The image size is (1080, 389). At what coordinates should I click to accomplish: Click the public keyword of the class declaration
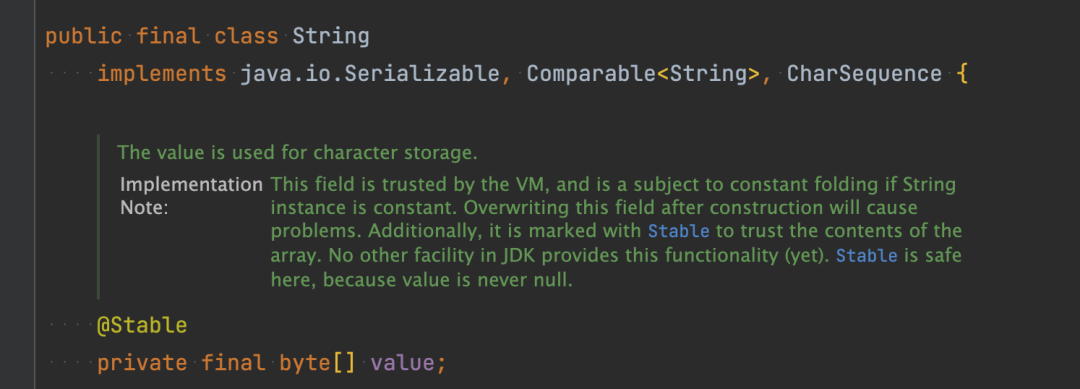84,36
